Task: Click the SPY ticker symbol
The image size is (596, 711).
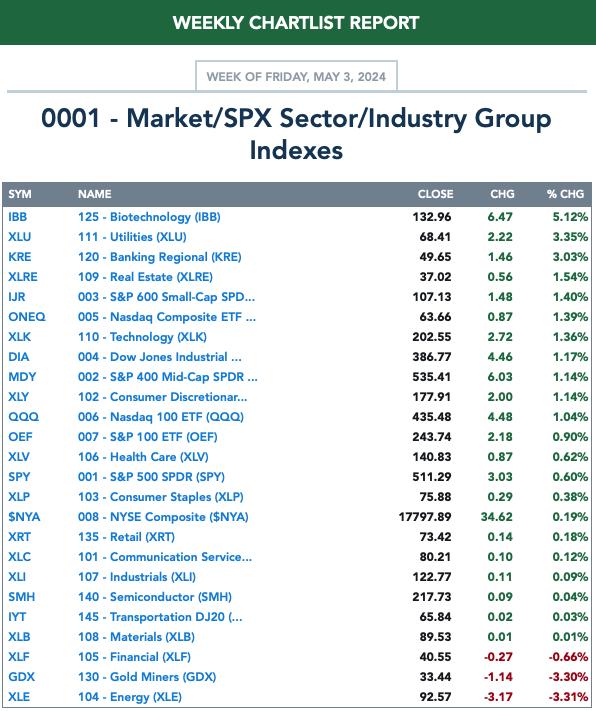Action: click(19, 477)
